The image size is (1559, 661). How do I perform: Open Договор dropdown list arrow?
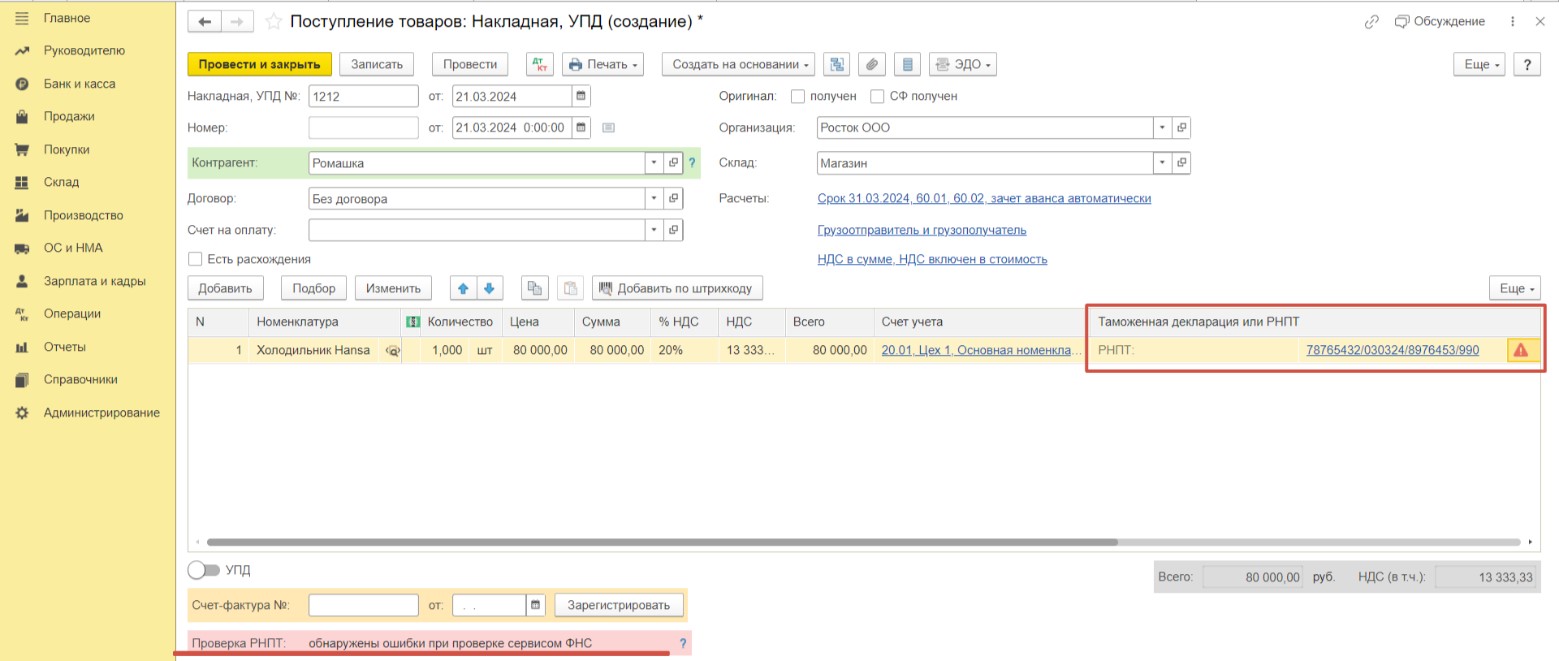click(x=654, y=198)
